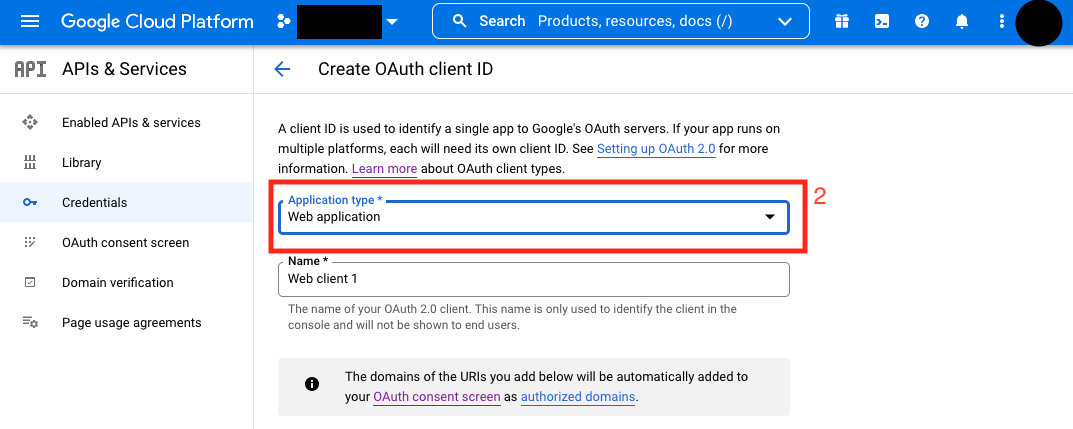Click the Application type dropdown arrow

[x=770, y=217]
